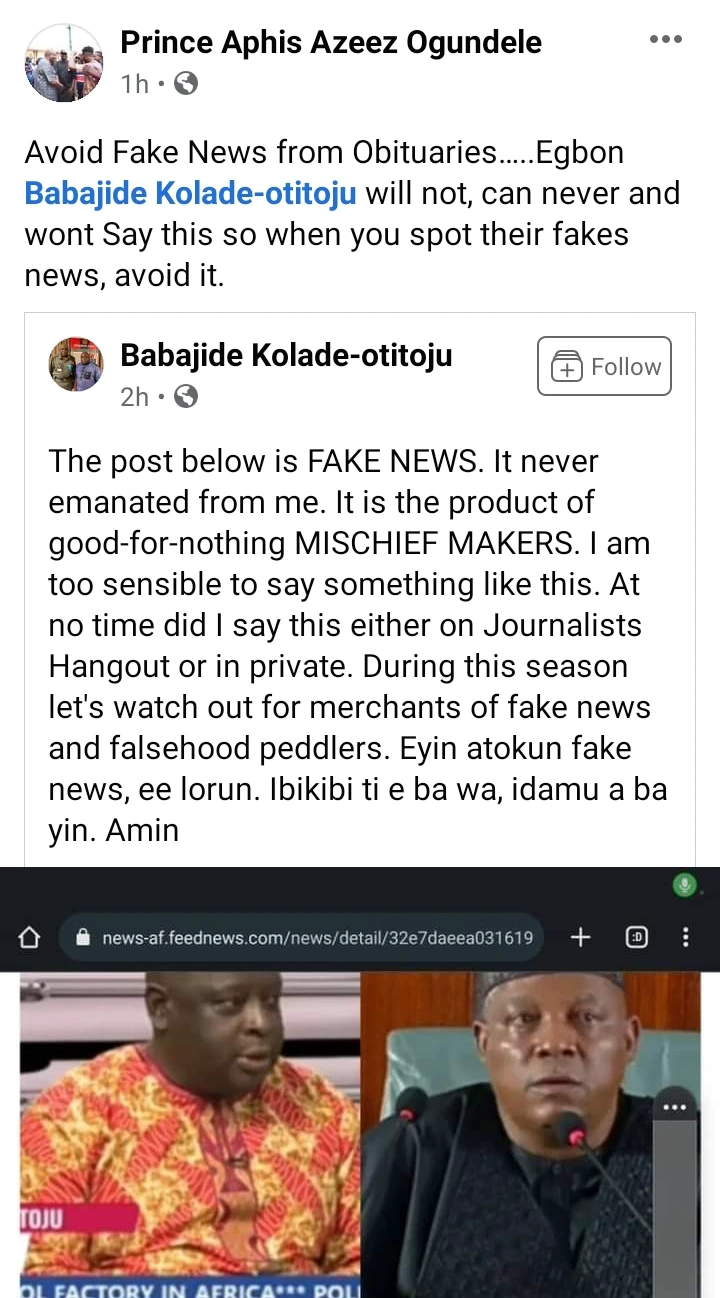Open the browser tab switcher icon
Screen dimensions: 720x1298
(x=636, y=937)
